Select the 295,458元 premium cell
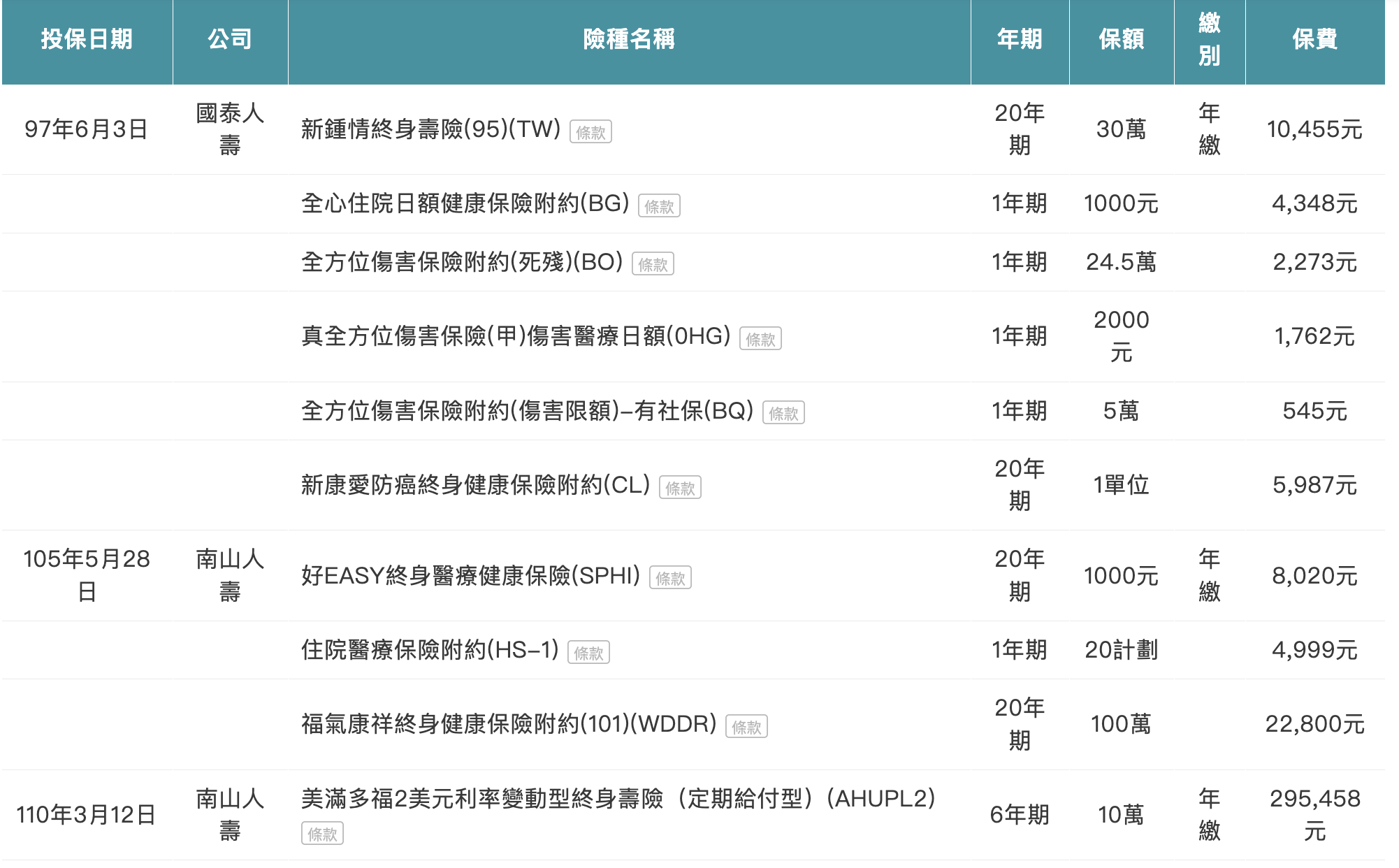Screen dimensions: 1399x868 tap(1314, 814)
